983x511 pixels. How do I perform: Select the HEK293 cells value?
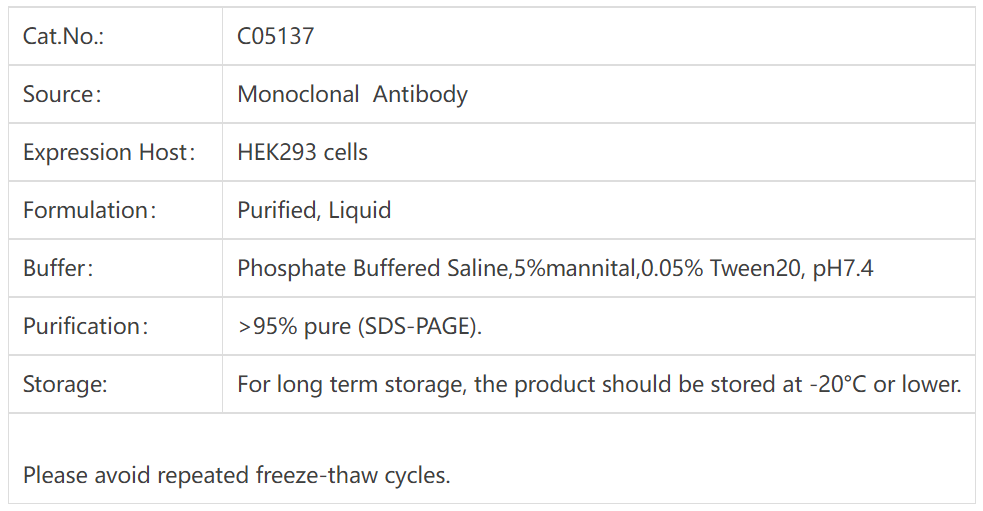(x=302, y=153)
